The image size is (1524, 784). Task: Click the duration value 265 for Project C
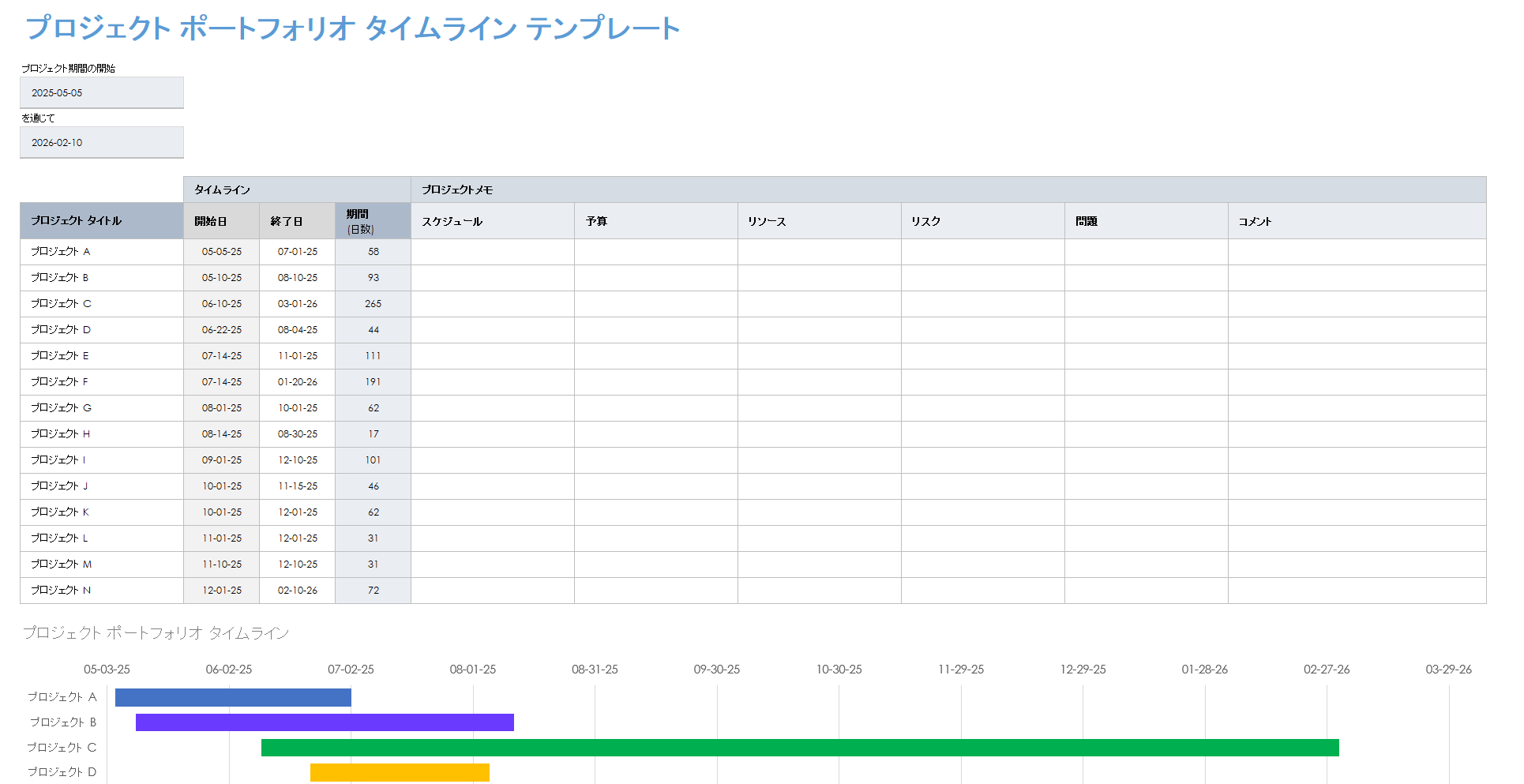(373, 304)
